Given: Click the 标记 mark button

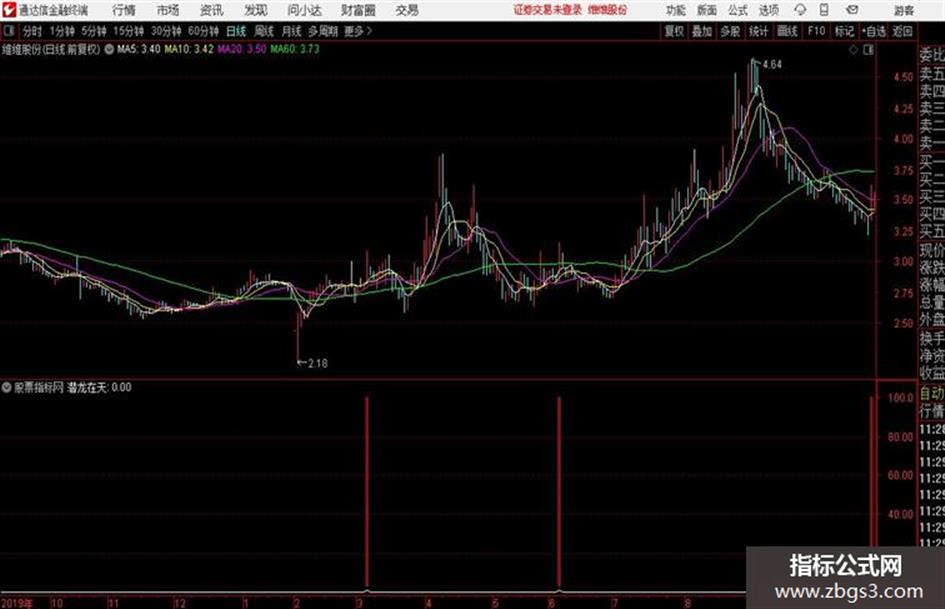Looking at the screenshot, I should click(x=844, y=31).
